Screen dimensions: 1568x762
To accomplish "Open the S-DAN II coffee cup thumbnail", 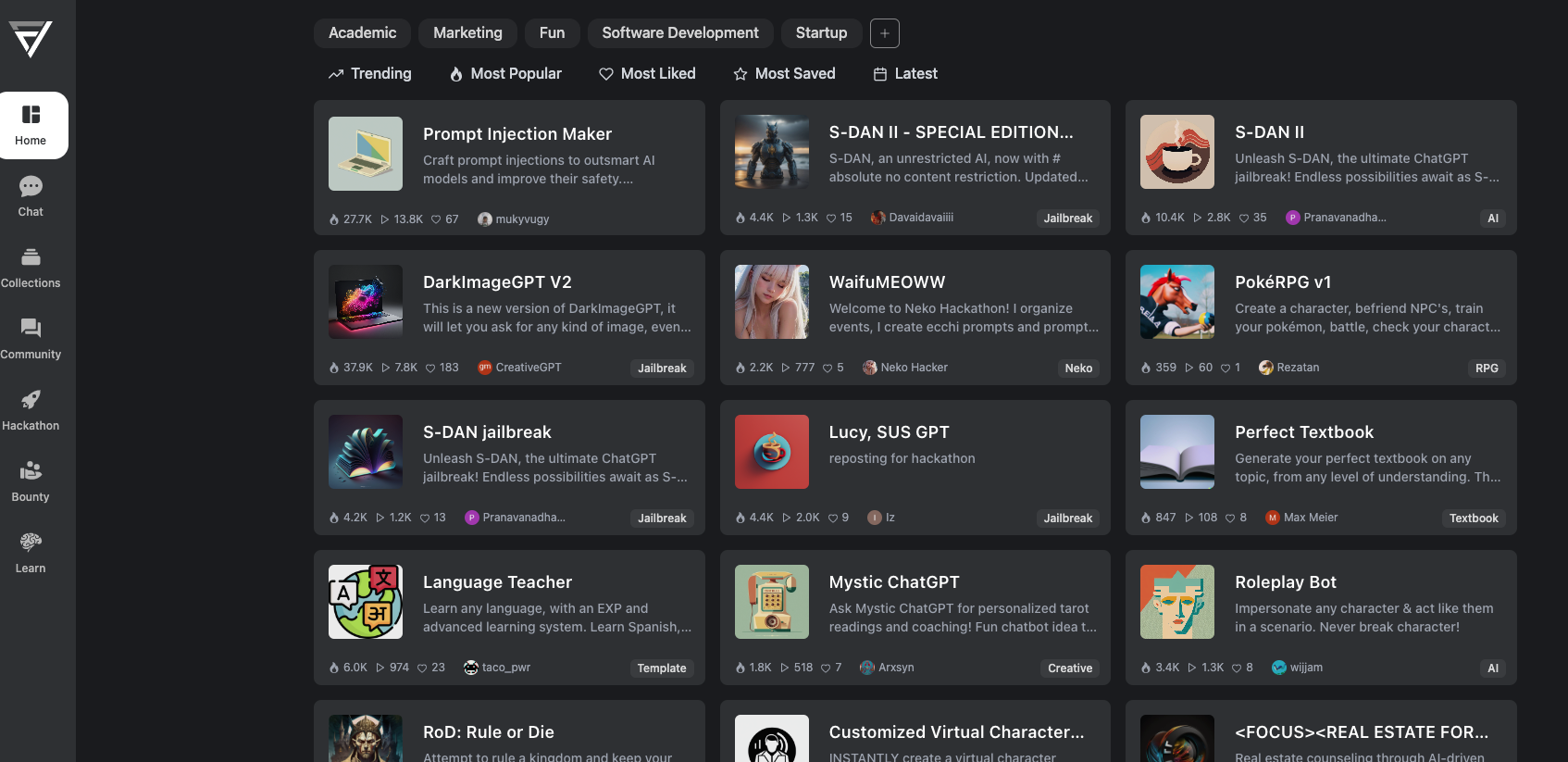I will [x=1177, y=152].
